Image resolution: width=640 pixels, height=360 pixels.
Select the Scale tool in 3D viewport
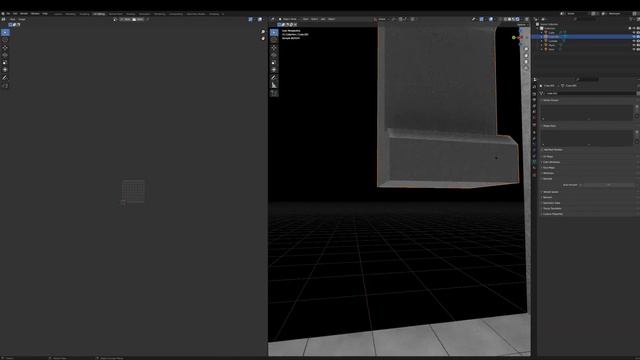[x=274, y=62]
